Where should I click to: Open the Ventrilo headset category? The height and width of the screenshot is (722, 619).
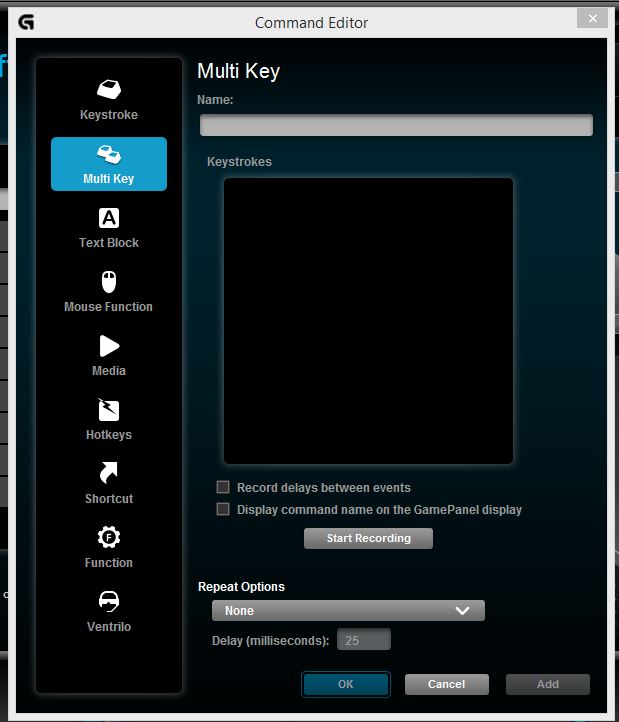(x=109, y=602)
